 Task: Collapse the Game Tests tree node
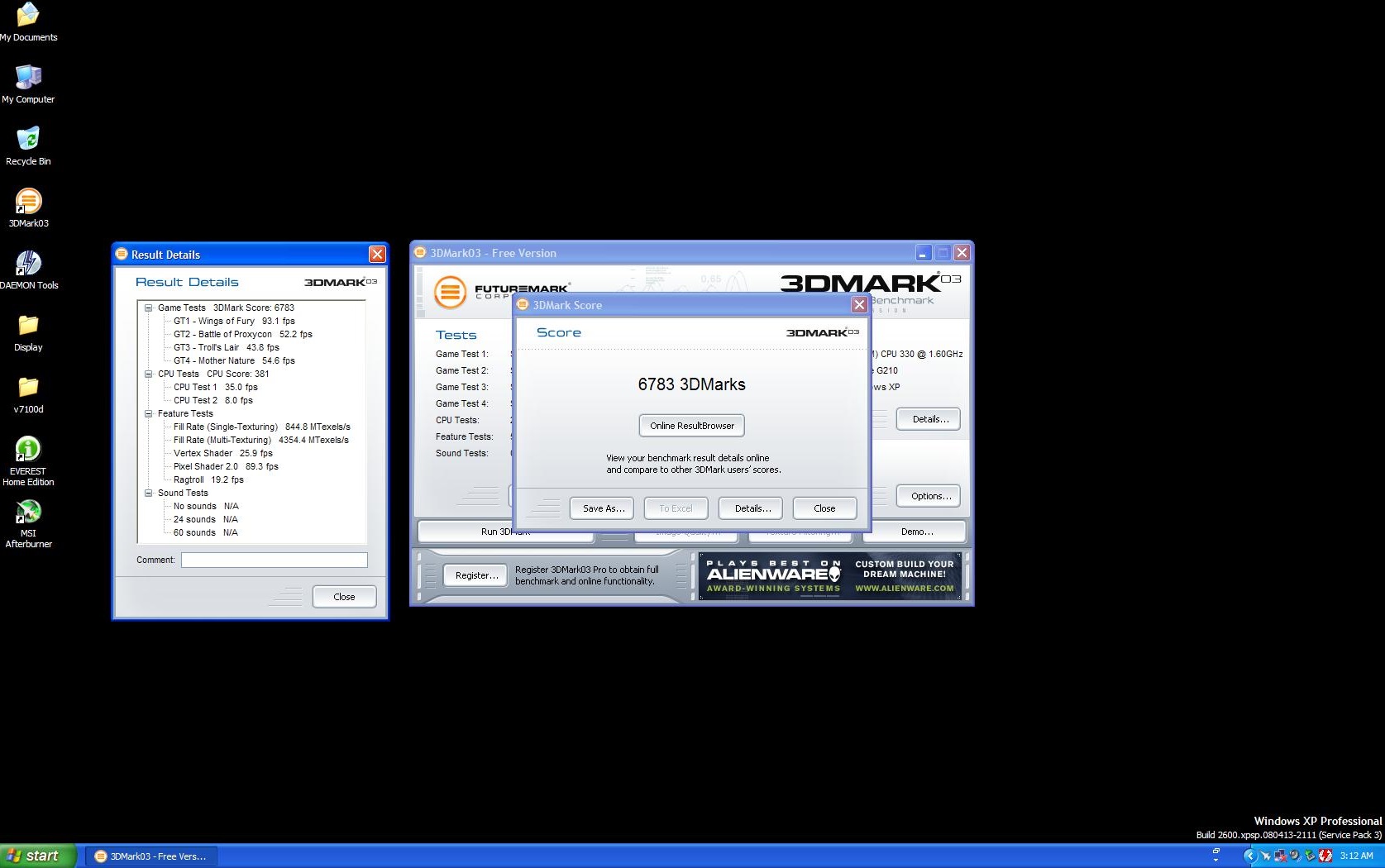pyautogui.click(x=149, y=308)
